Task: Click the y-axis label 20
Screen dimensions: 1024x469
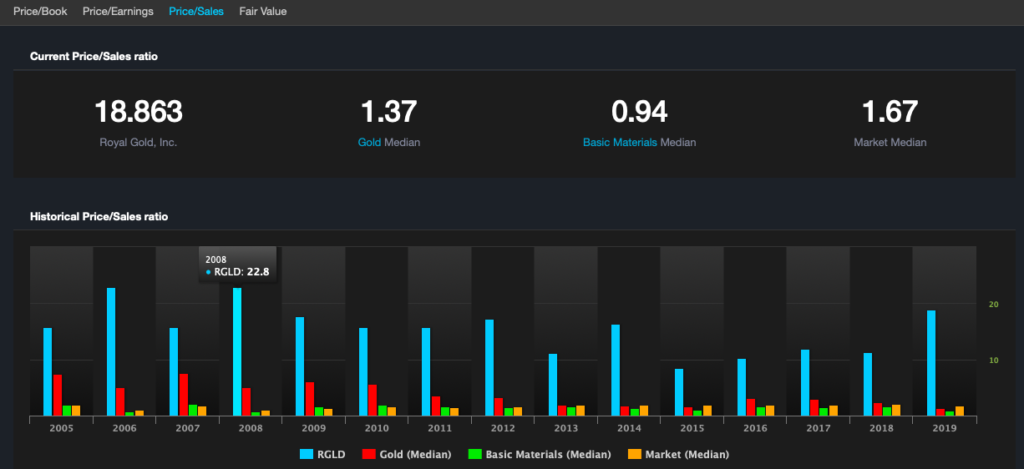Action: coord(994,304)
